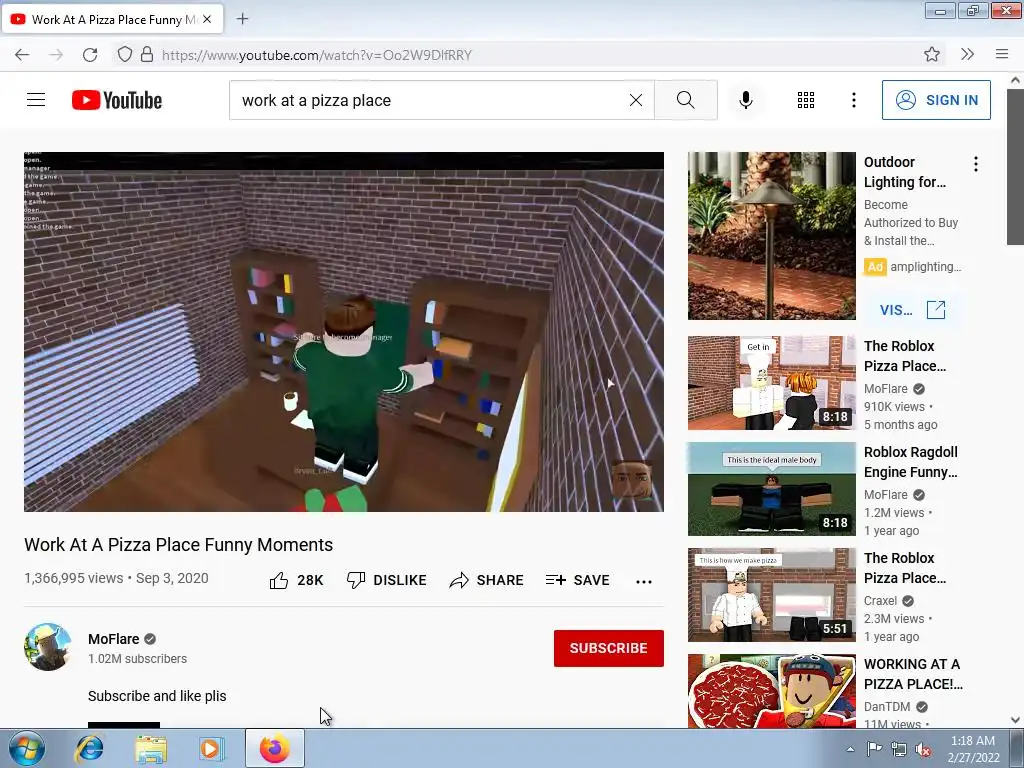
Task: Switch to Firefox taskbar button
Action: pos(275,748)
